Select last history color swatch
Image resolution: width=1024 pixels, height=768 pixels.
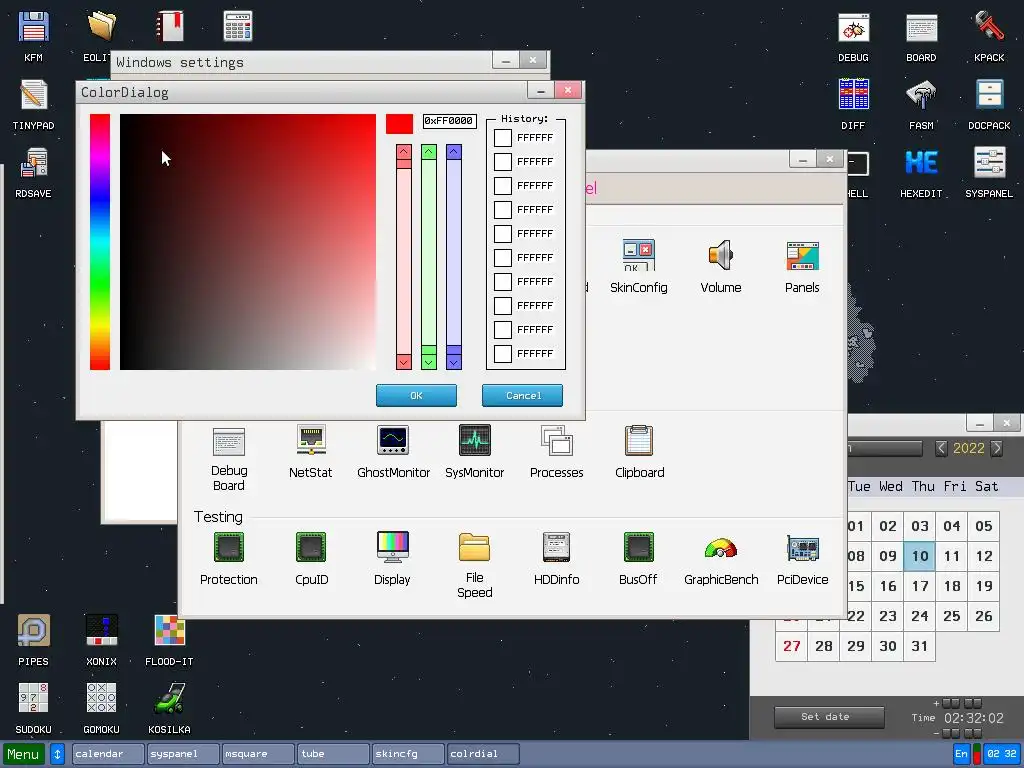point(502,353)
